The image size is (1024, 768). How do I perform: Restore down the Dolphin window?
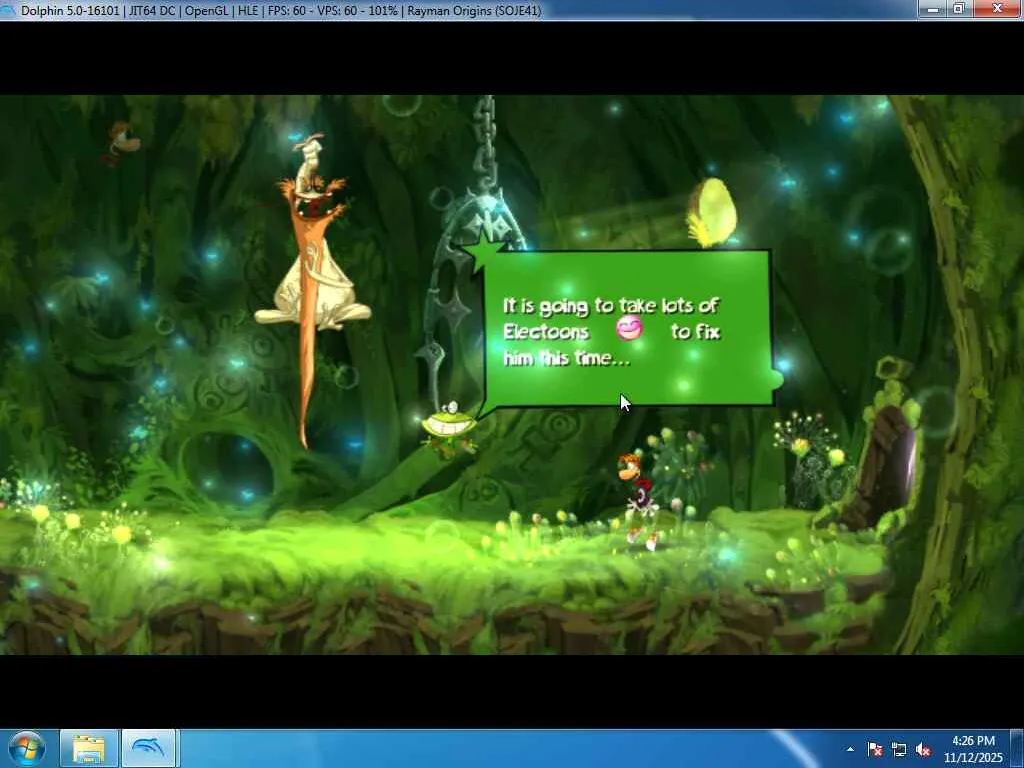(x=959, y=8)
